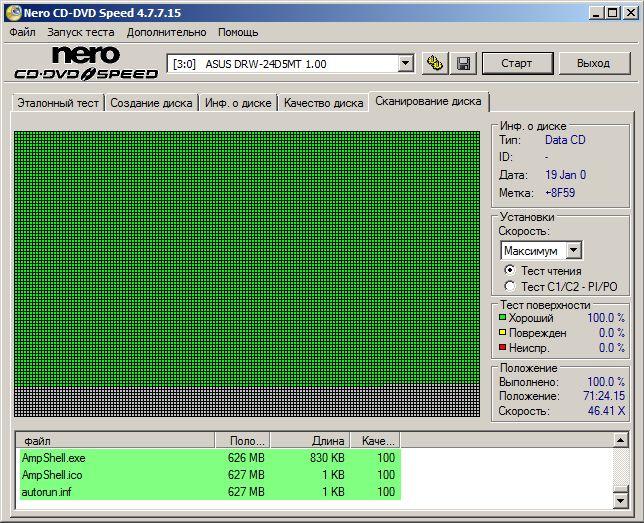This screenshot has width=644, height=523.
Task: Switch to the Создание диска tab
Action: [x=151, y=103]
